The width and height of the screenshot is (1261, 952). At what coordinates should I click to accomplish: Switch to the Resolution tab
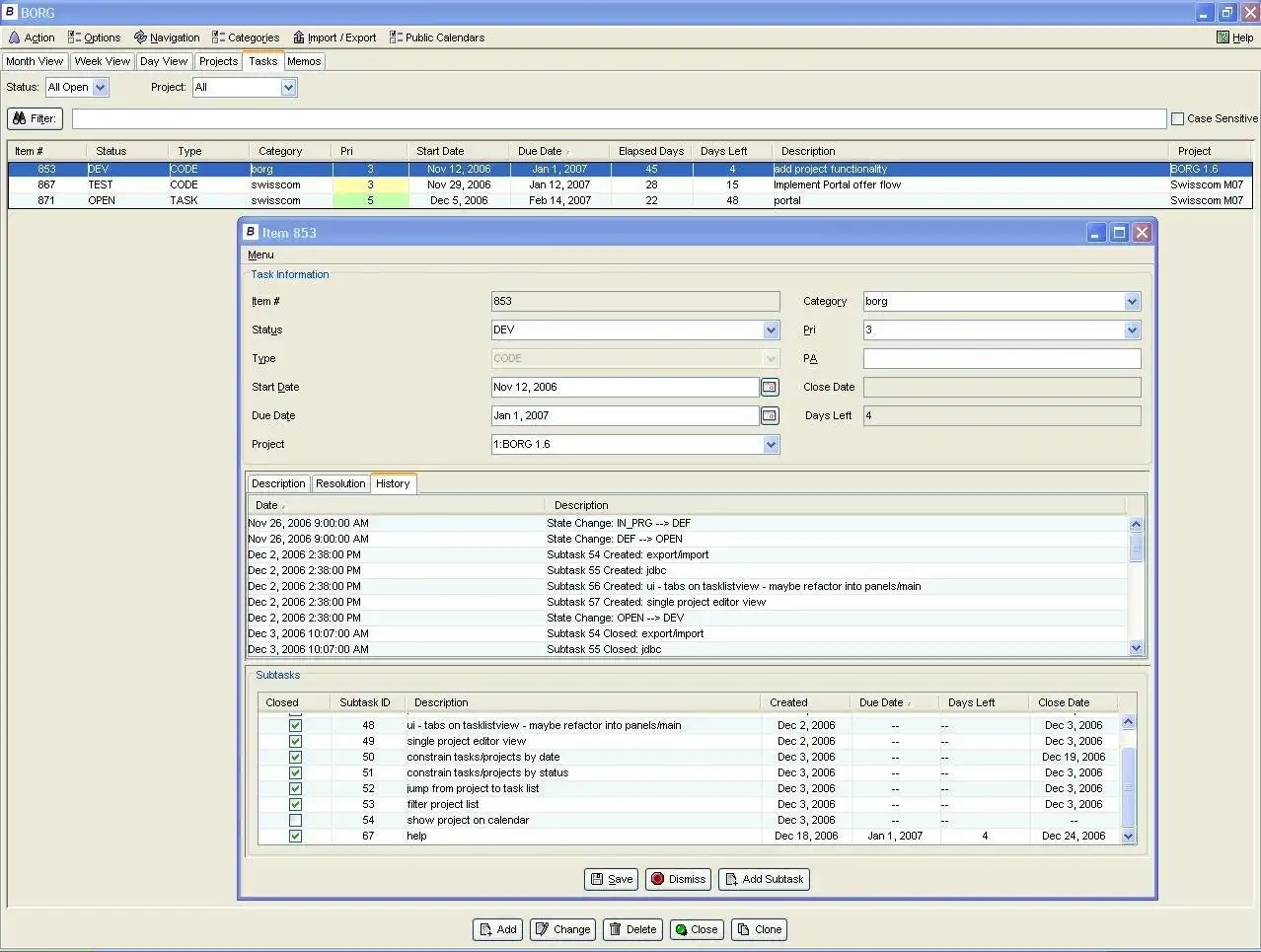tap(340, 483)
